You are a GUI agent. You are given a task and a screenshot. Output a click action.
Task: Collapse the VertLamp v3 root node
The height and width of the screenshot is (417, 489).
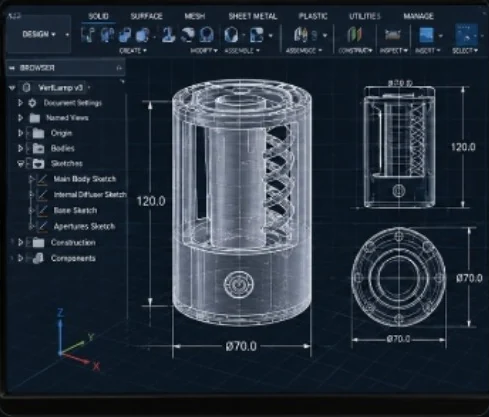click(12, 88)
